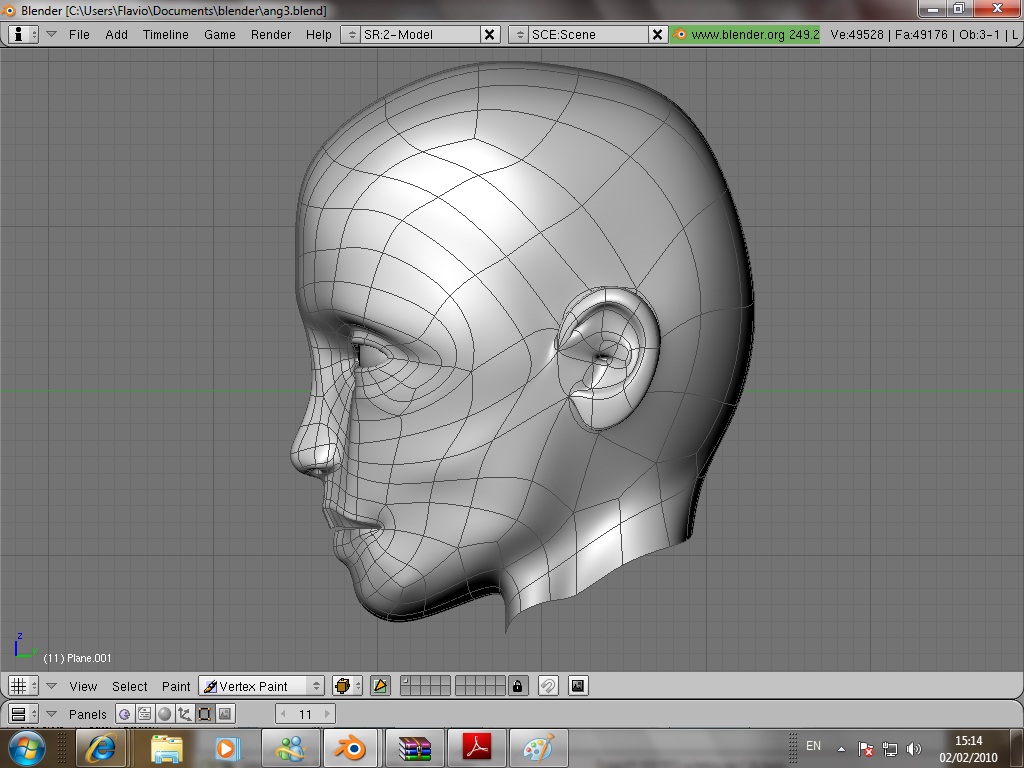Click the Logic context icon in Panels
1024x768 pixels.
124,714
